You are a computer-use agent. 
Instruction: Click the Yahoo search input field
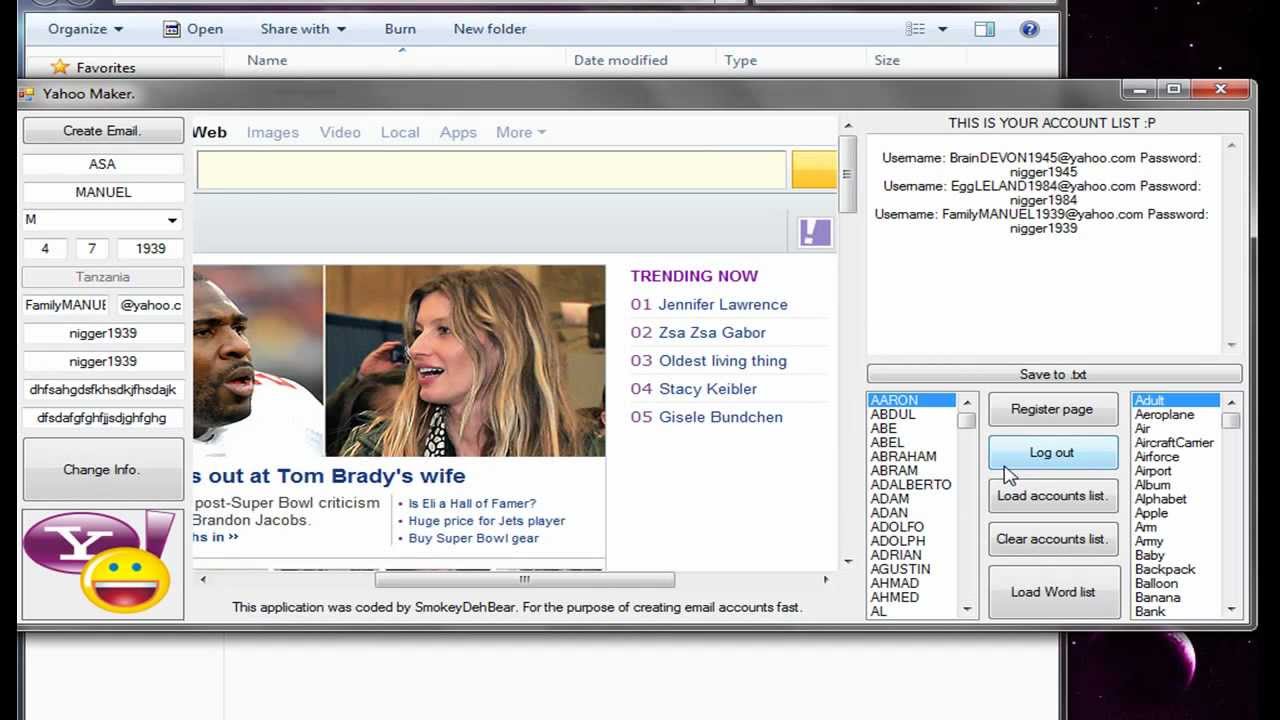[x=491, y=170]
